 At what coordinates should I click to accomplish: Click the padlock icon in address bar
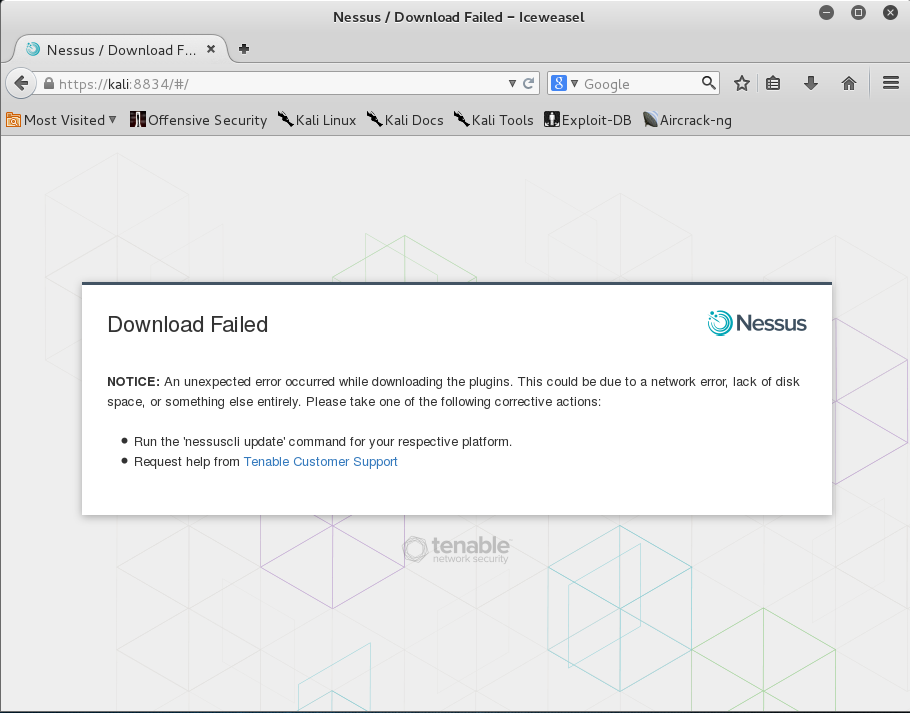[49, 84]
